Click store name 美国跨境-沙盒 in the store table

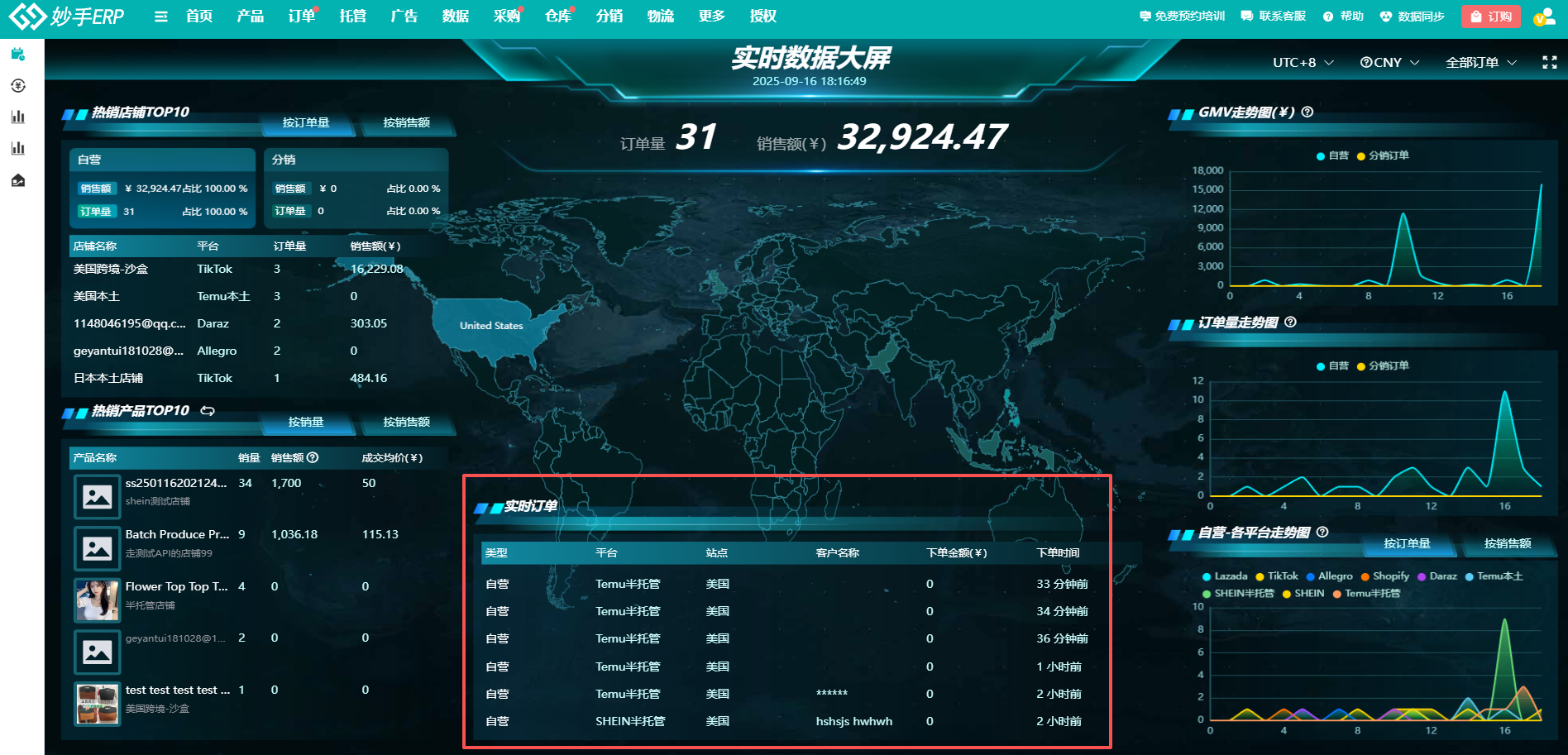coord(111,269)
